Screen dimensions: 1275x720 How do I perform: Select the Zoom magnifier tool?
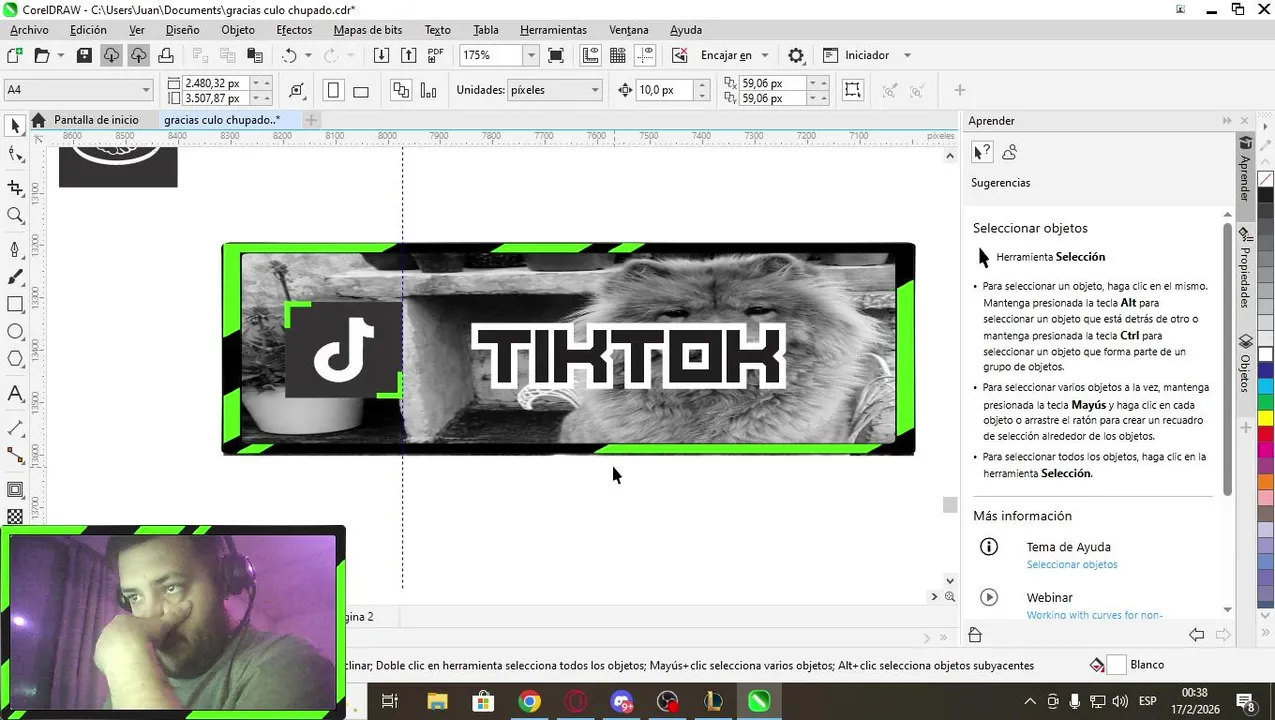(15, 215)
